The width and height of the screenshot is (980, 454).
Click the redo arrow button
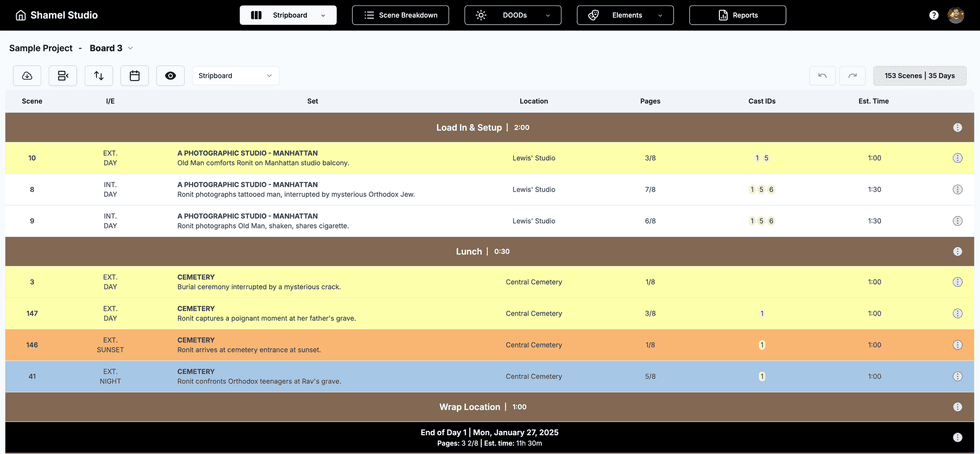[853, 76]
